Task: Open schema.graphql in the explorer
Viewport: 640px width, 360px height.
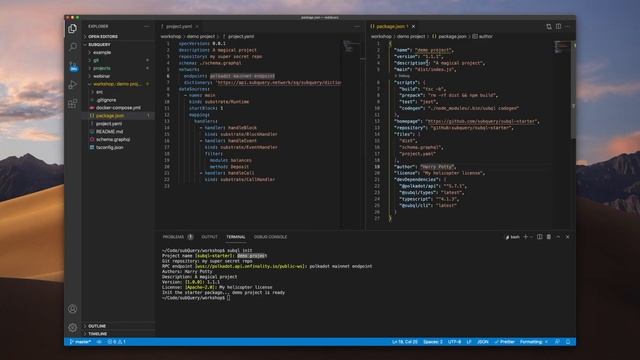Action: [x=113, y=140]
